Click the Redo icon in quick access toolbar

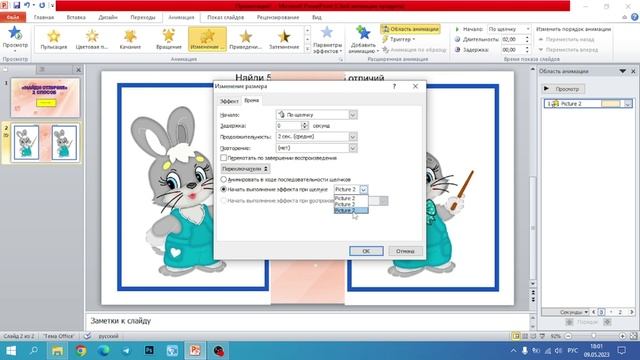click(x=42, y=5)
